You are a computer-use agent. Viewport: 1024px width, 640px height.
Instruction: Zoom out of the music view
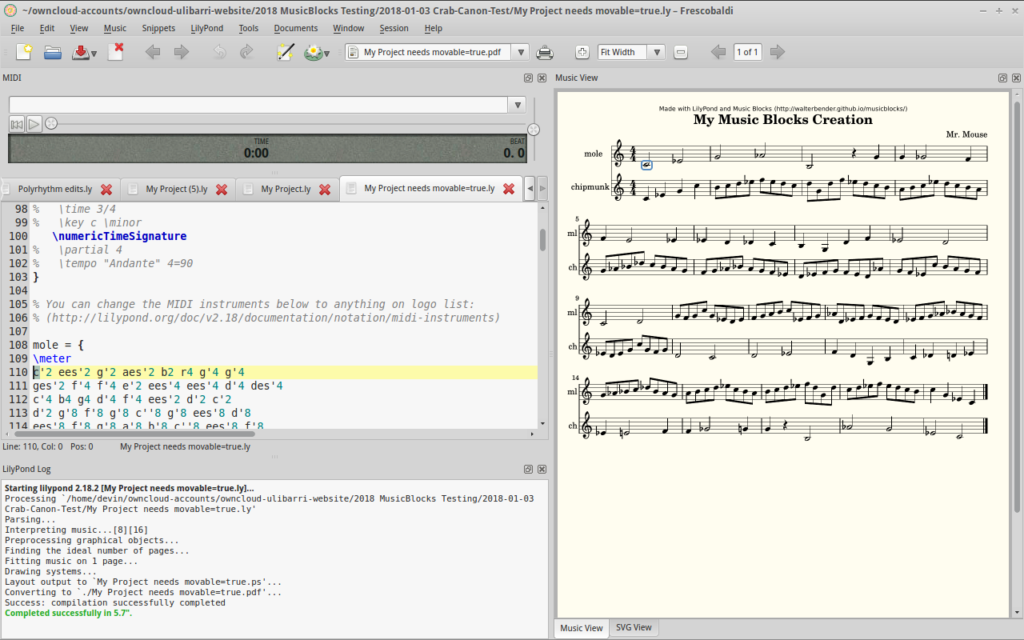(x=680, y=52)
